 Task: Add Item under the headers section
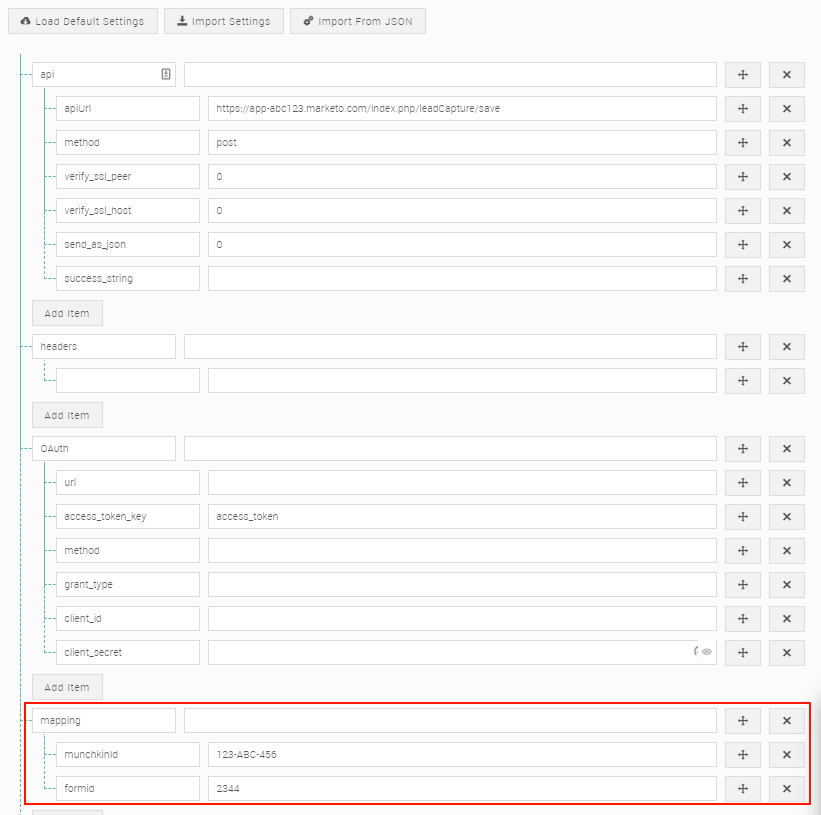click(67, 415)
